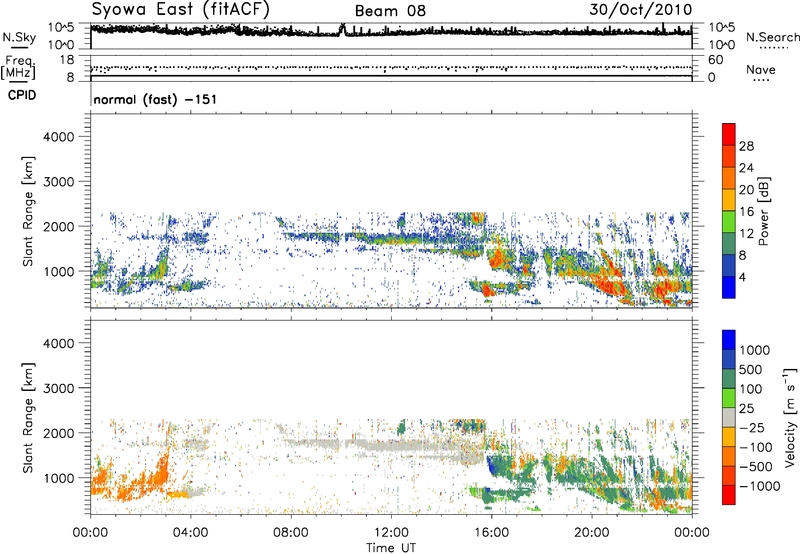Screen dimensions: 800x554
Task: Click the 'Syowa East (fitACF)' title
Action: click(181, 10)
